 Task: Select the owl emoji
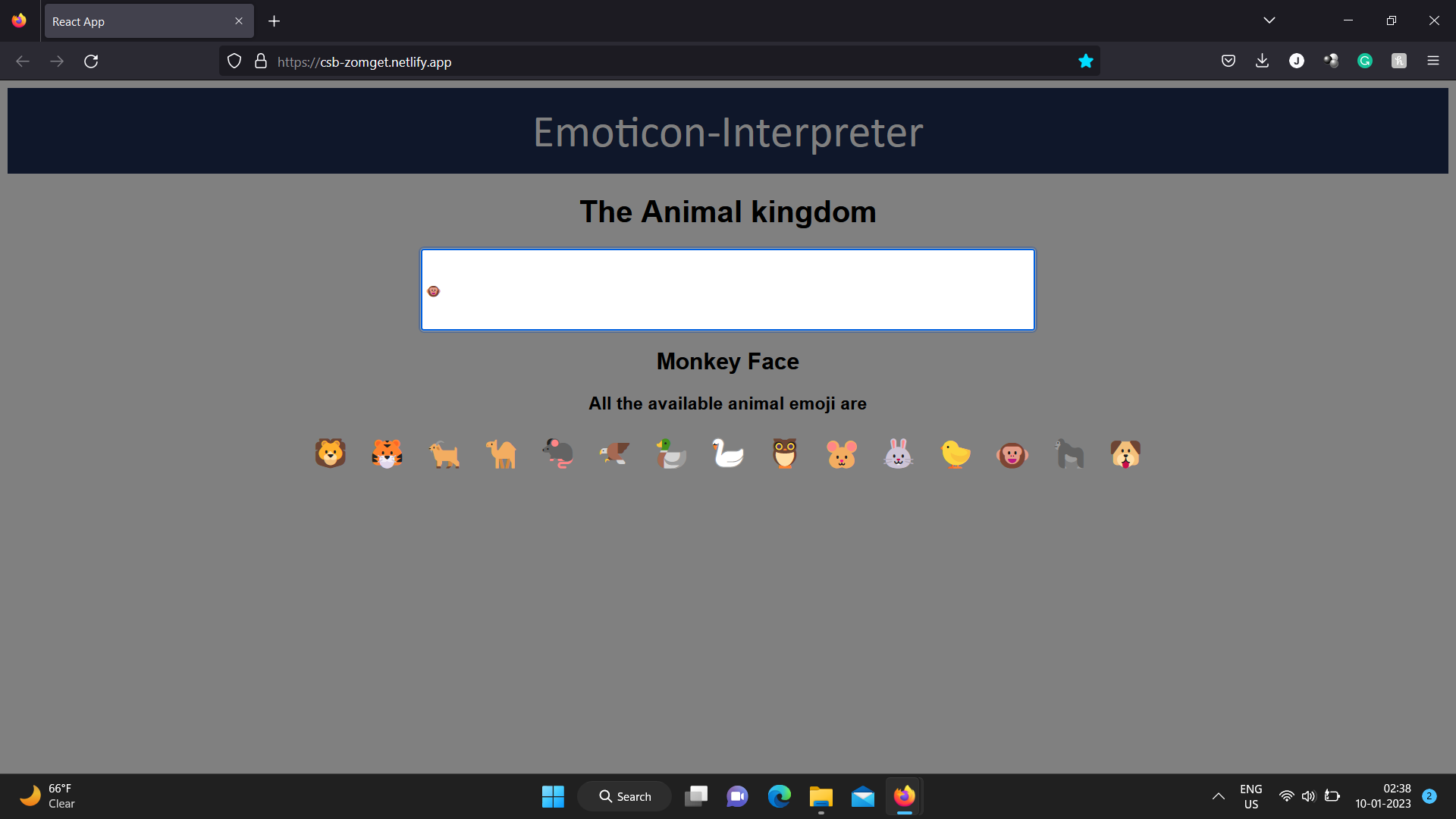(x=785, y=453)
